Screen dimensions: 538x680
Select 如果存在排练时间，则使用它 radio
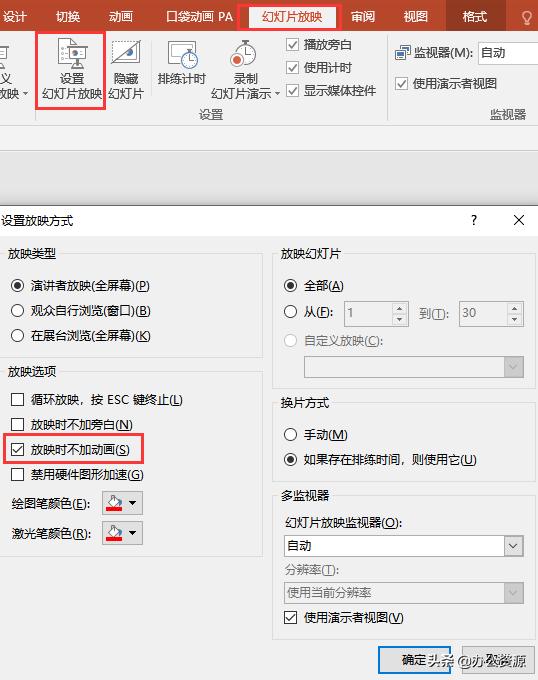point(290,459)
